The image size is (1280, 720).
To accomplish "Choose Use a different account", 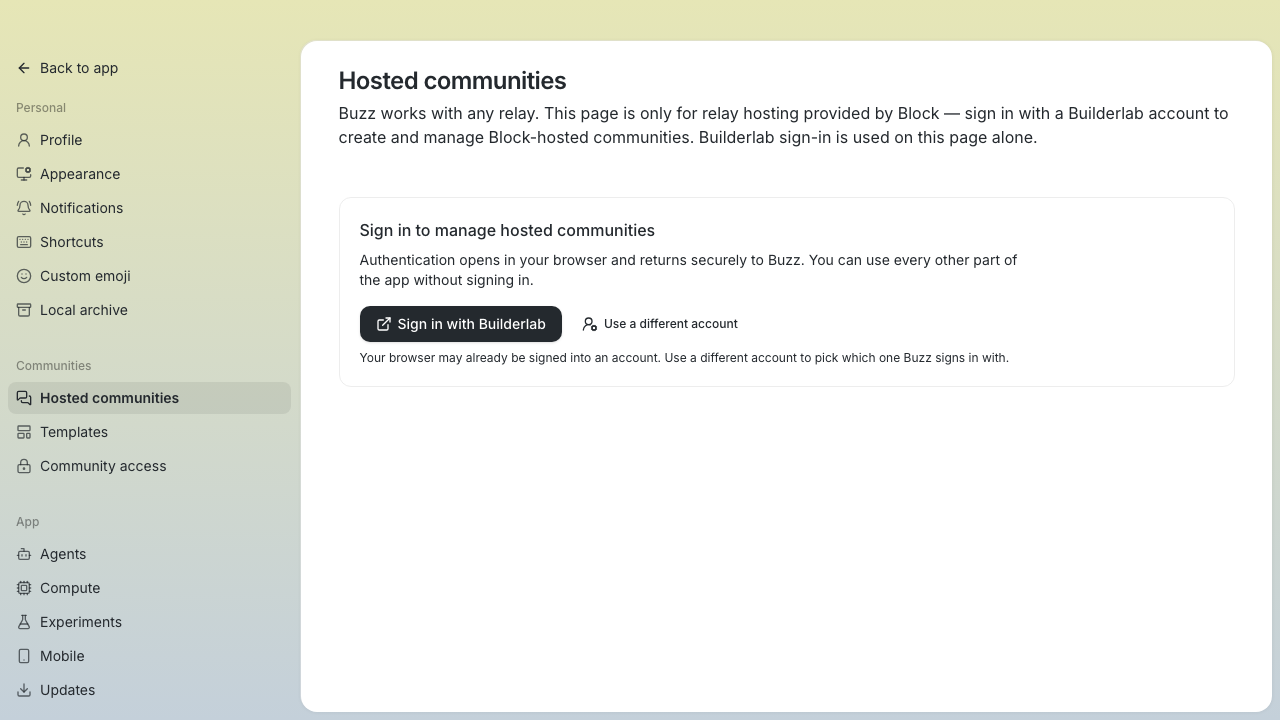I will pos(660,324).
